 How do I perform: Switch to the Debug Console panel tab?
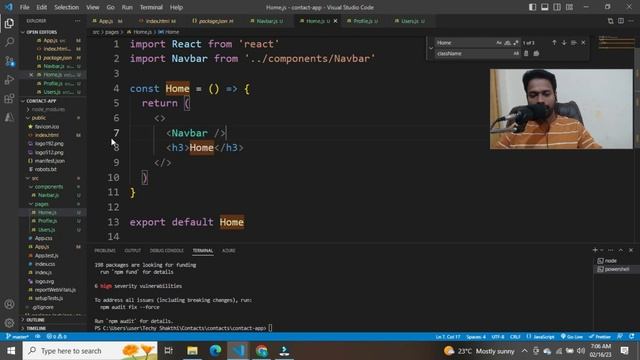pos(167,251)
